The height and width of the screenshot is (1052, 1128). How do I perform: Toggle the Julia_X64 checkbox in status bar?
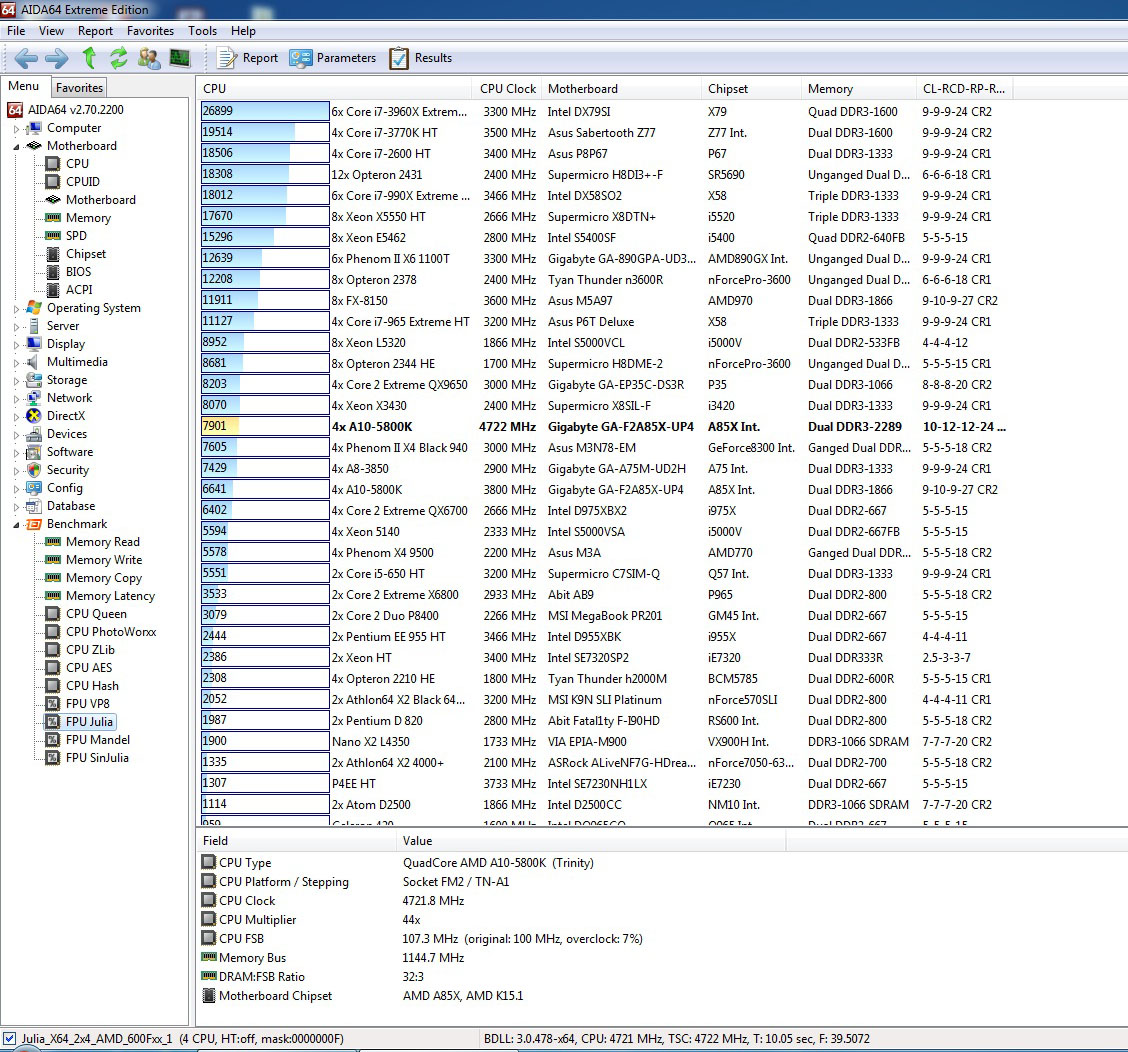[9, 1038]
